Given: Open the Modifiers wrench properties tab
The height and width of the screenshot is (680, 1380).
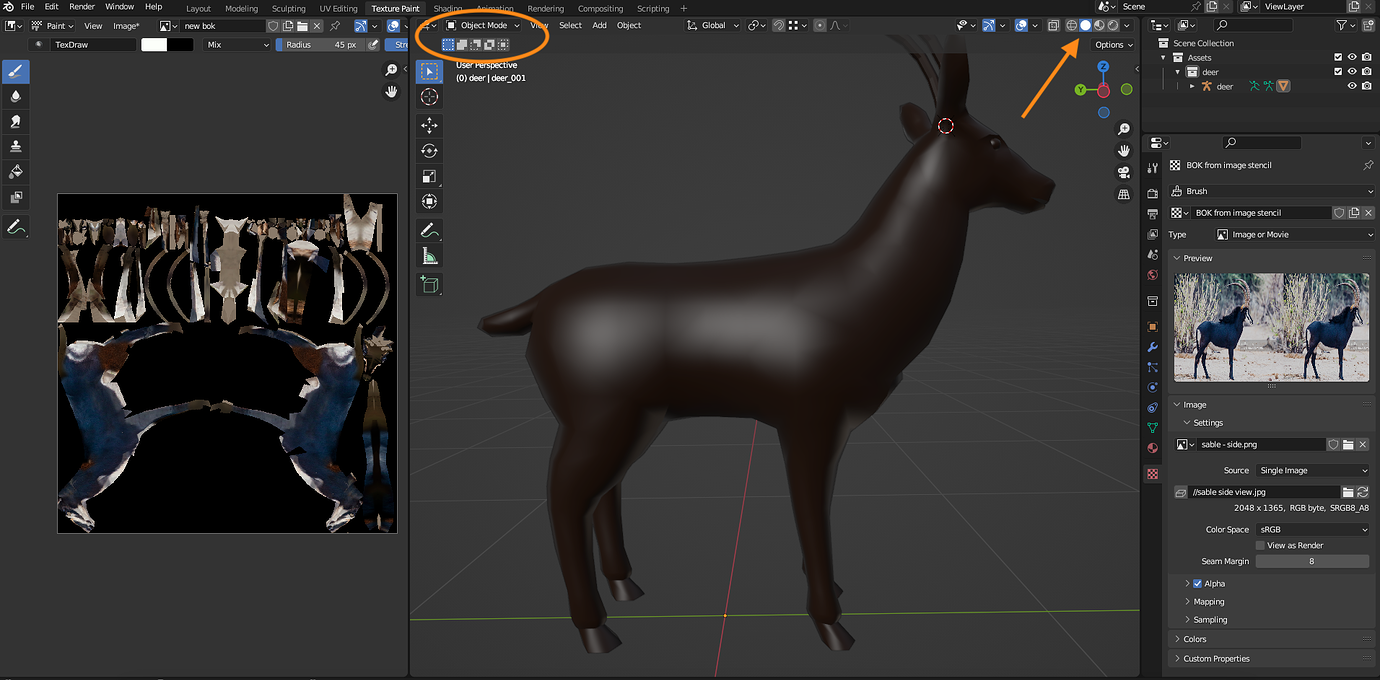Looking at the screenshot, I should pos(1152,347).
